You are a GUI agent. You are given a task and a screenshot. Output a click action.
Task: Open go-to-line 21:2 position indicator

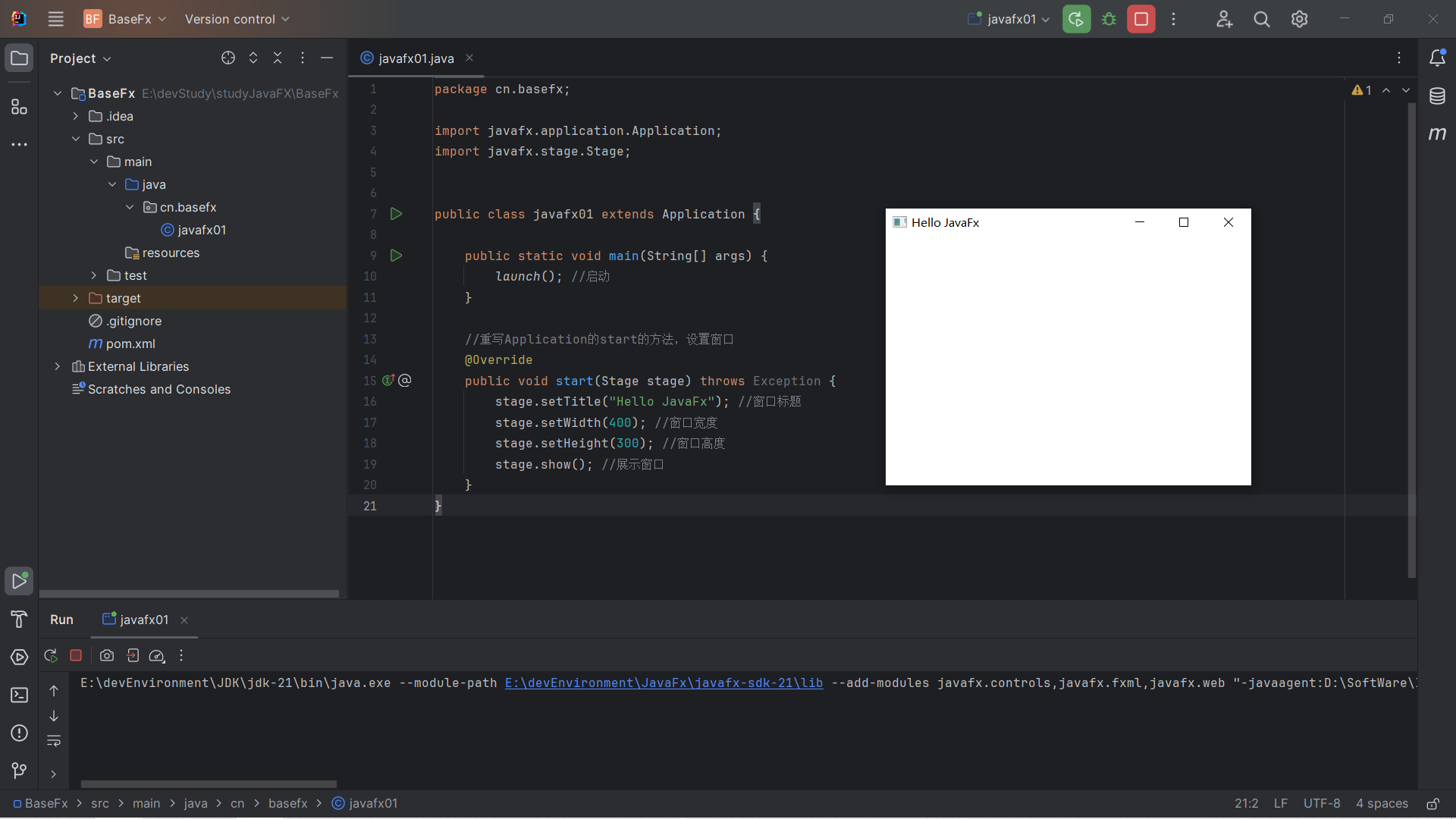1246,803
